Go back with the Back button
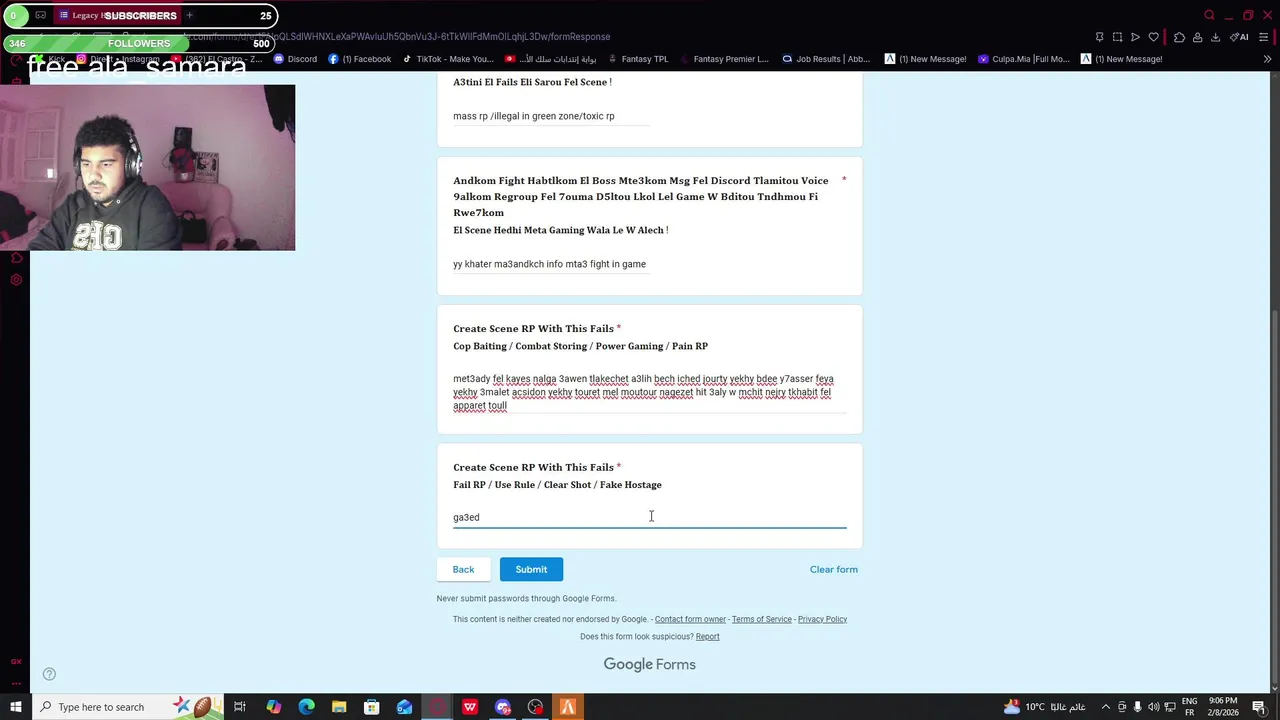The height and width of the screenshot is (720, 1280). pyautogui.click(x=463, y=569)
